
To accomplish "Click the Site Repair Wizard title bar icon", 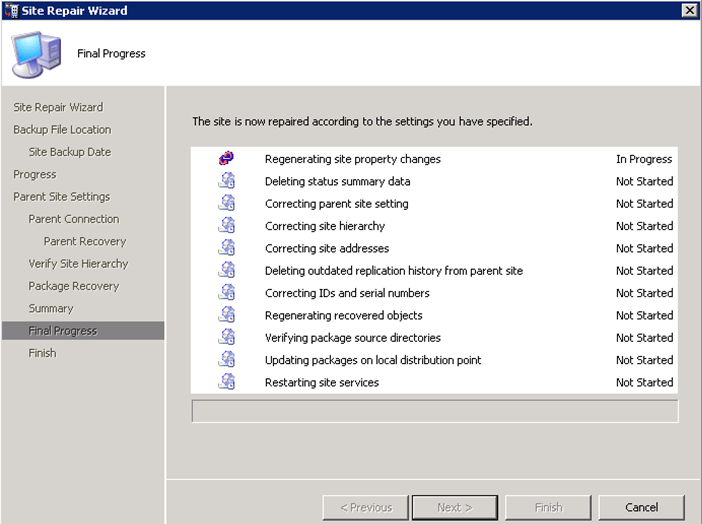I will 11,10.
